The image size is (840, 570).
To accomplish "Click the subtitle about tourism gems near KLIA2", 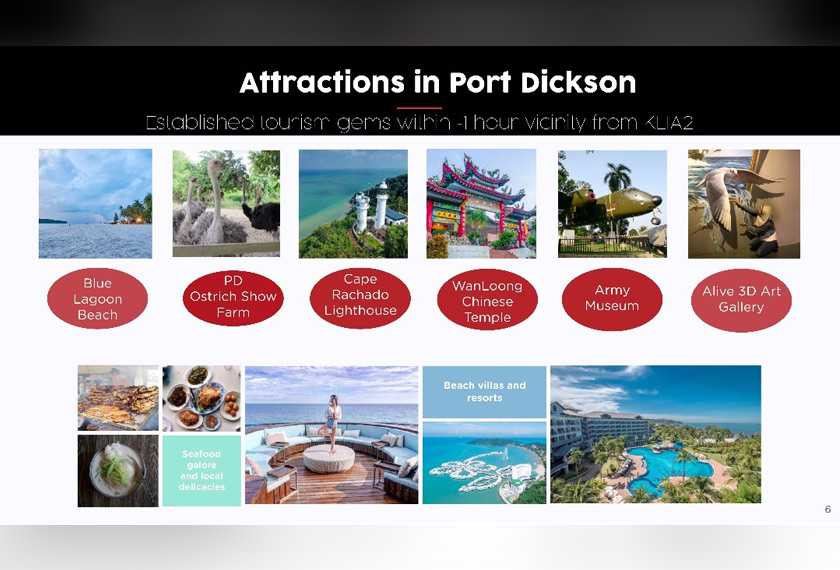I will tap(419, 123).
